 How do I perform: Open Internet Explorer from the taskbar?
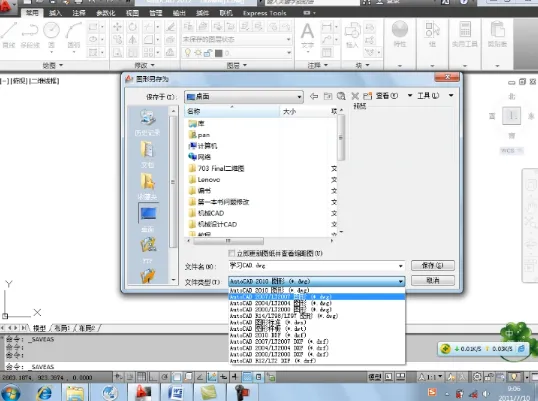coord(45,392)
